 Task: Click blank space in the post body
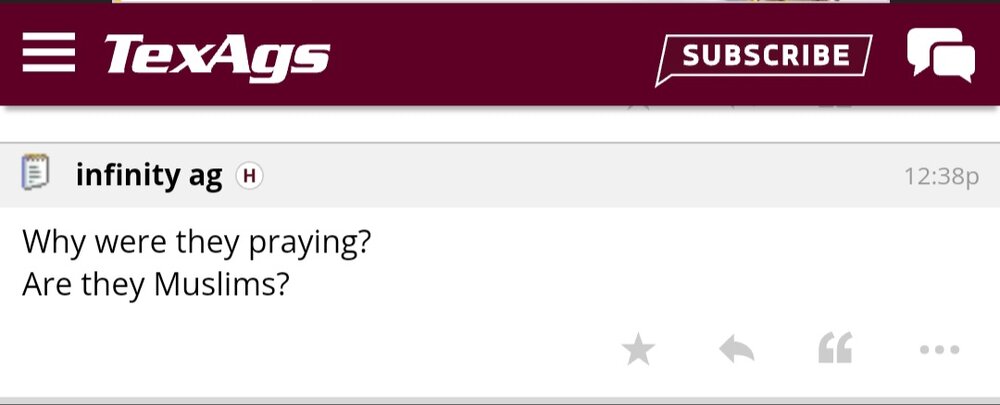coord(650,265)
